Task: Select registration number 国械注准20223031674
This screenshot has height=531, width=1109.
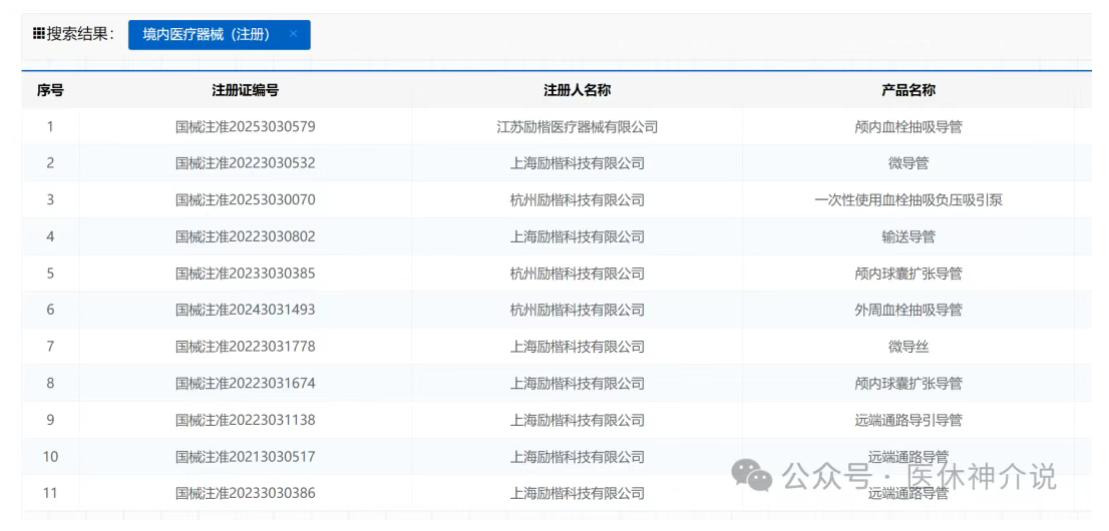Action: (245, 384)
